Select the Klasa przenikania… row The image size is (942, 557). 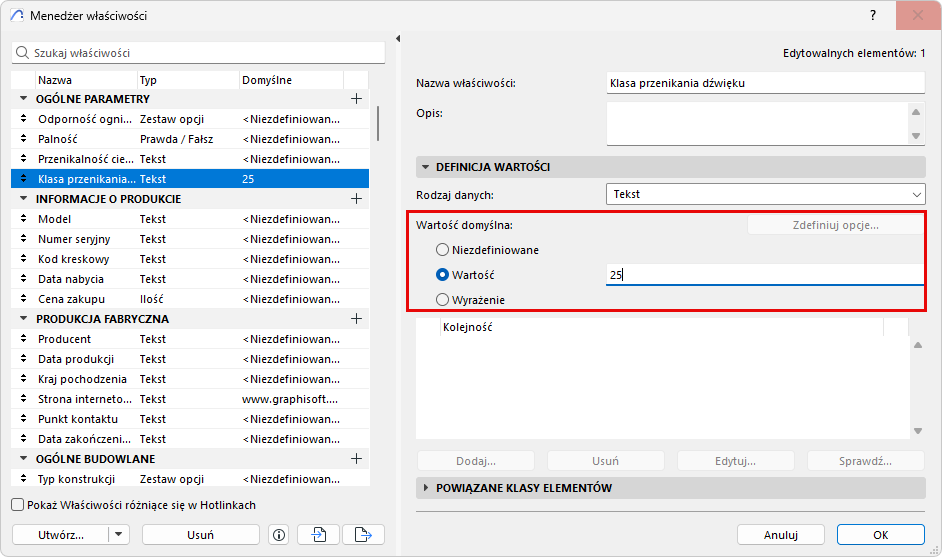click(190, 179)
